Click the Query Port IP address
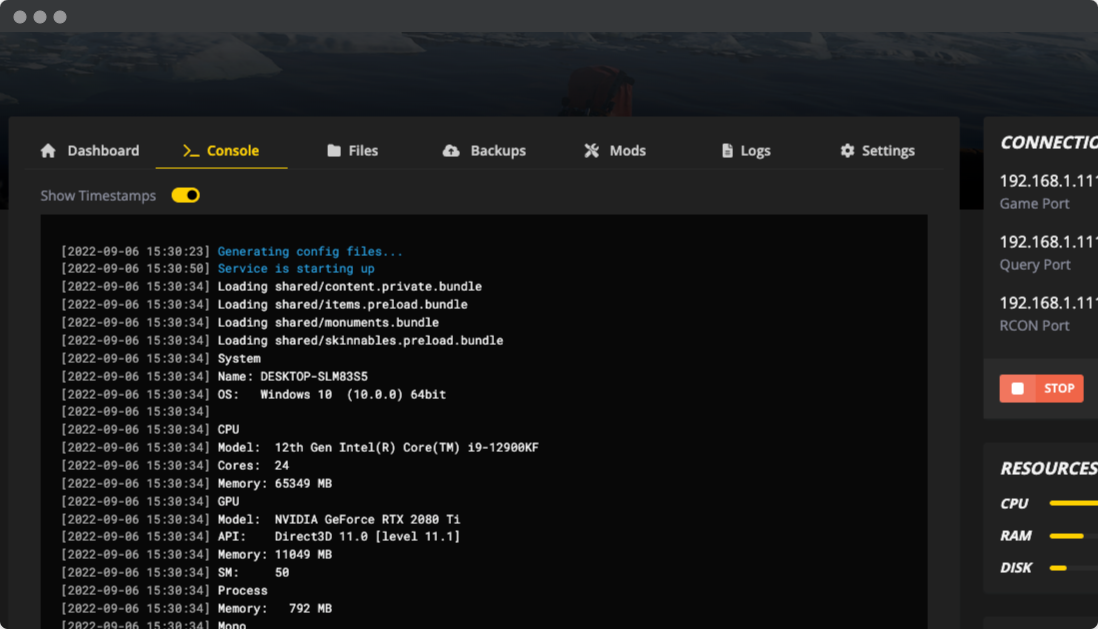The image size is (1098, 629). pyautogui.click(x=1048, y=242)
